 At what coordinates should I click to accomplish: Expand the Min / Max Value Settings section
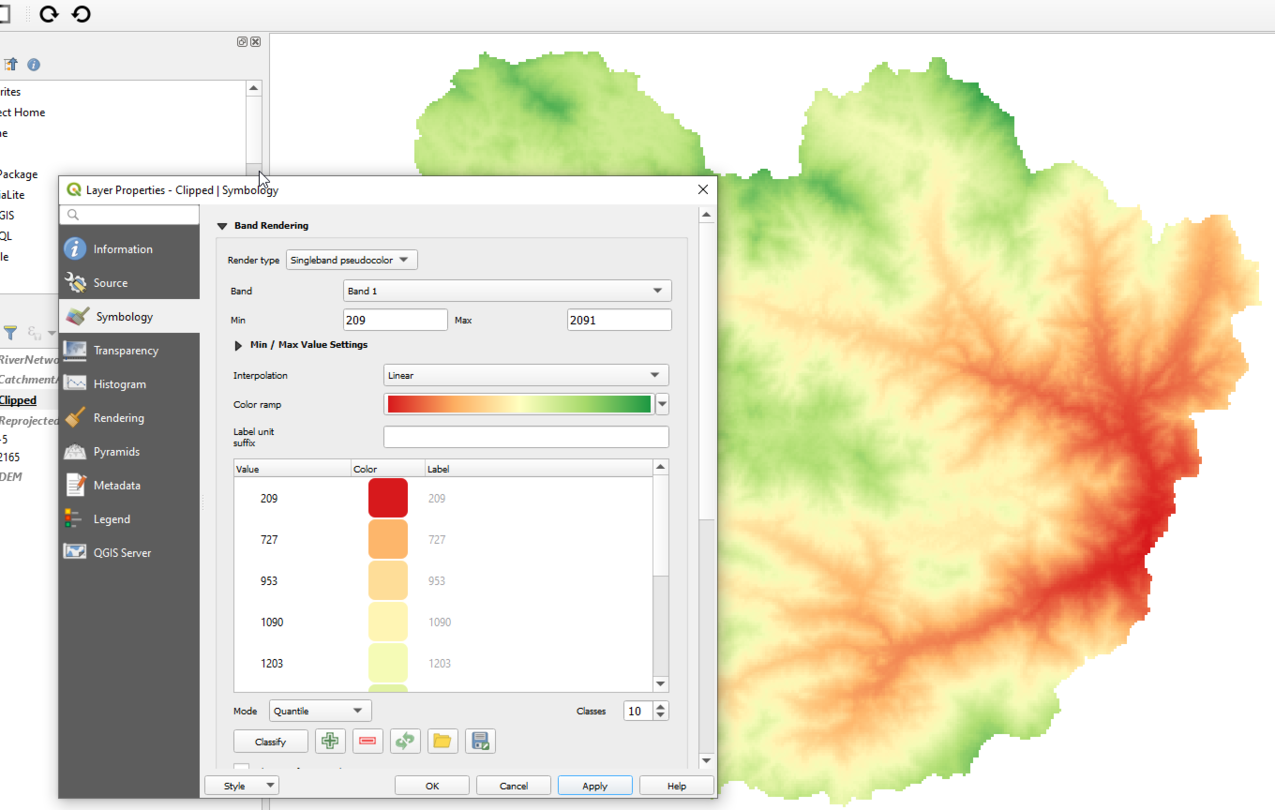(x=238, y=345)
